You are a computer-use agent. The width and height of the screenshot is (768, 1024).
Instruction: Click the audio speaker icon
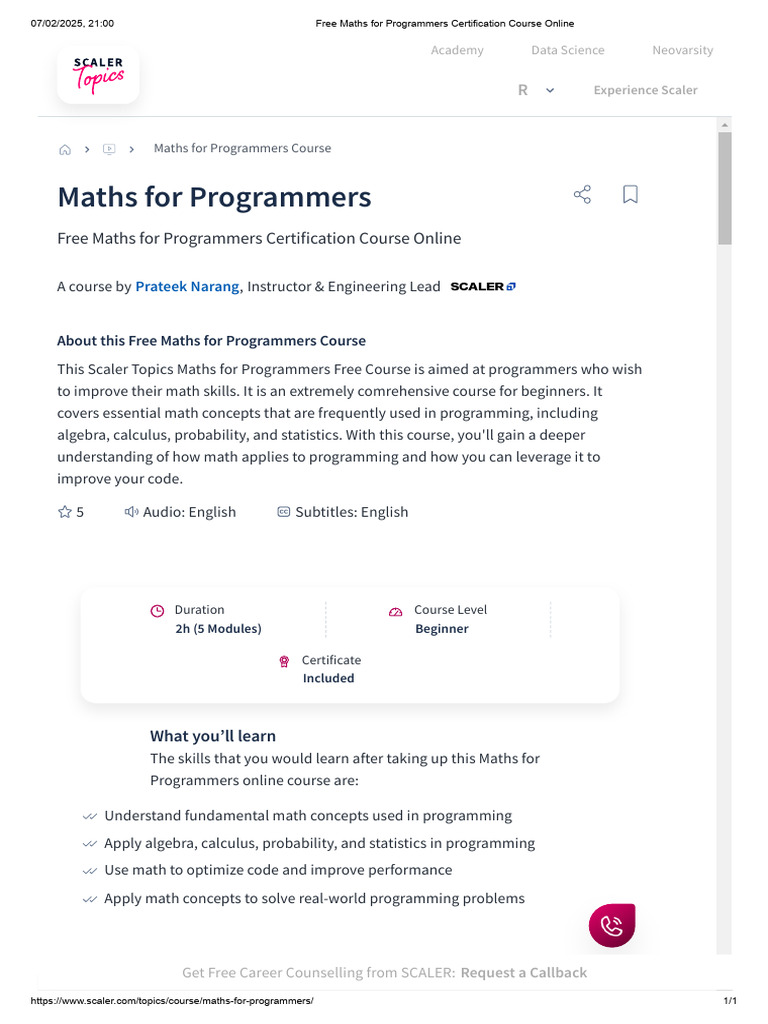click(131, 512)
